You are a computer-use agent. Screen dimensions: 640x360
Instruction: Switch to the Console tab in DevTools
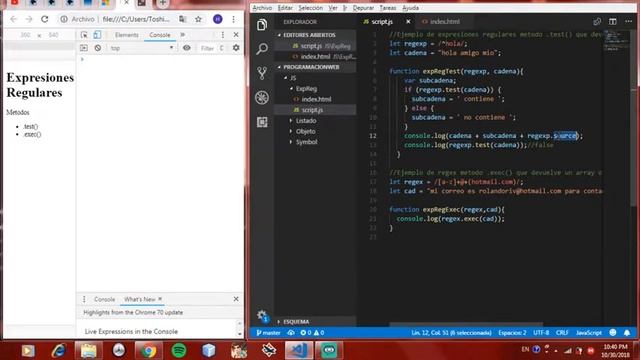(x=160, y=35)
